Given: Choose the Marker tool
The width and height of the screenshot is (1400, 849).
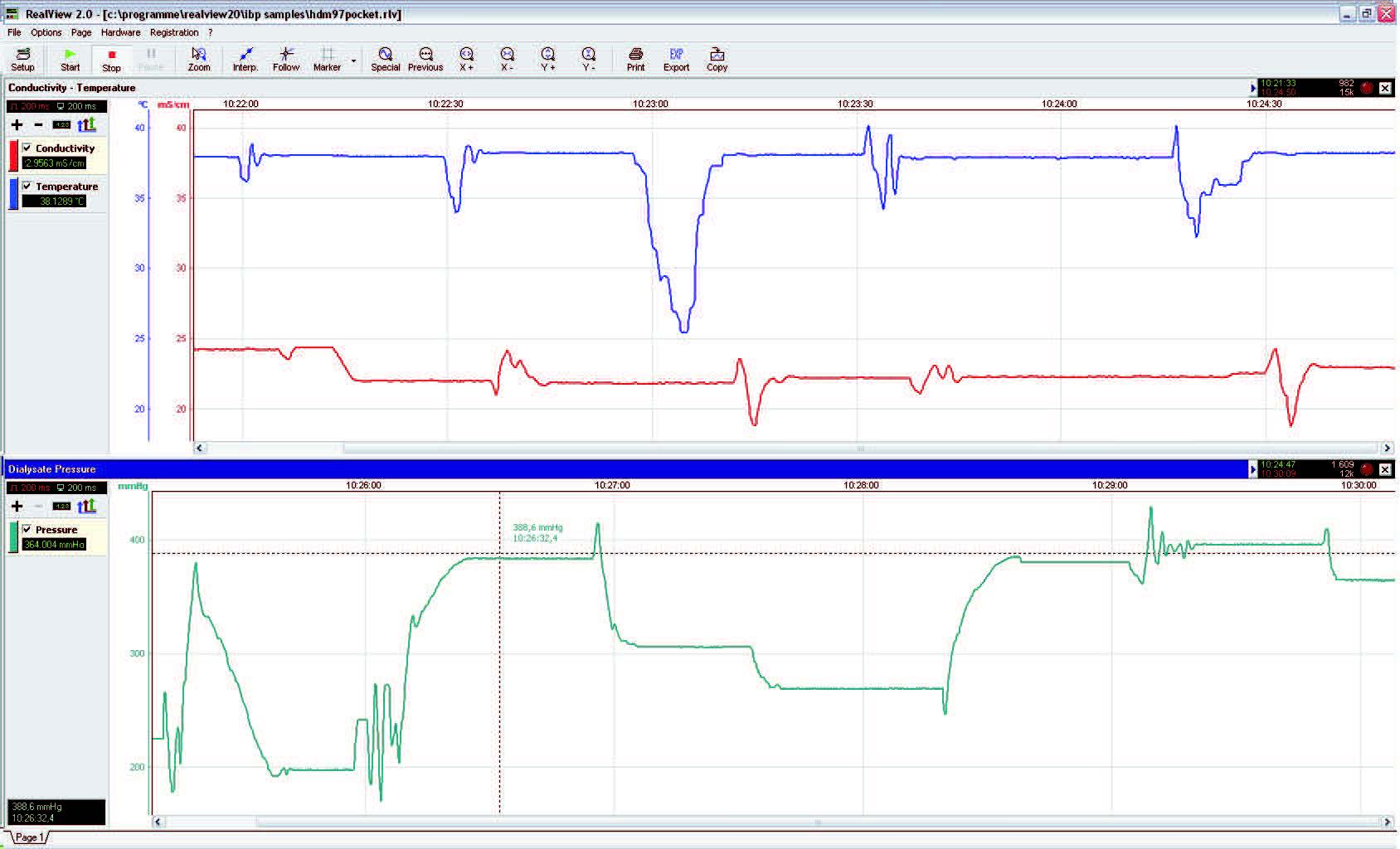Looking at the screenshot, I should [327, 60].
